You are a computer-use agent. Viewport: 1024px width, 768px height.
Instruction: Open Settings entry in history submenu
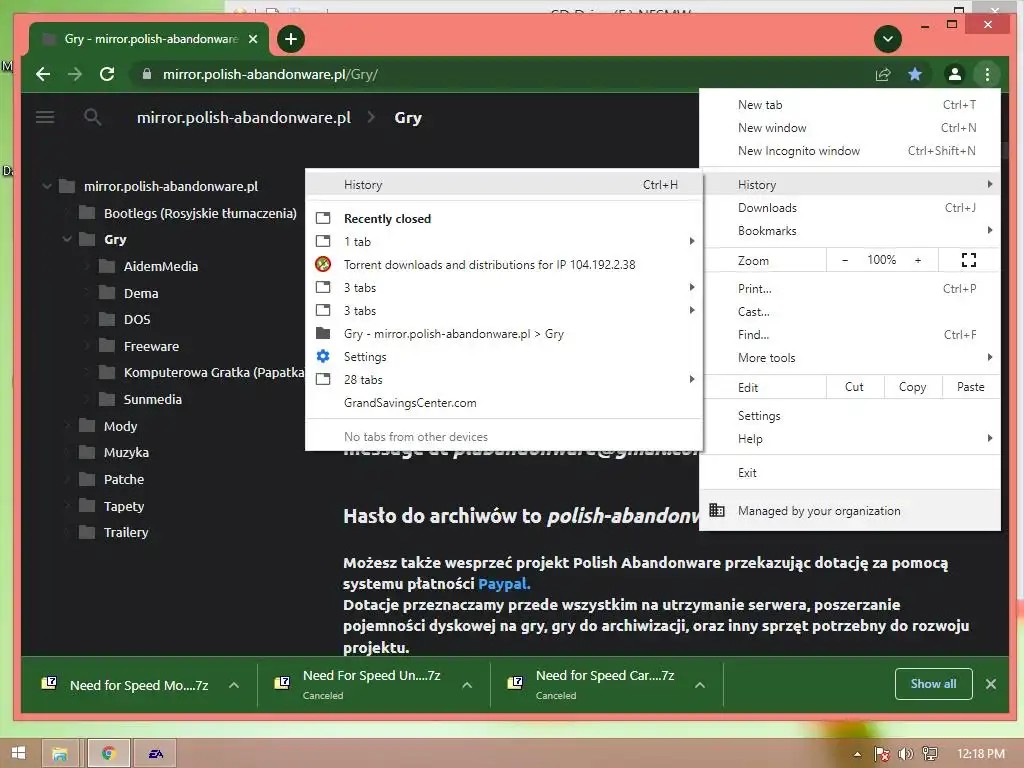[x=504, y=357]
